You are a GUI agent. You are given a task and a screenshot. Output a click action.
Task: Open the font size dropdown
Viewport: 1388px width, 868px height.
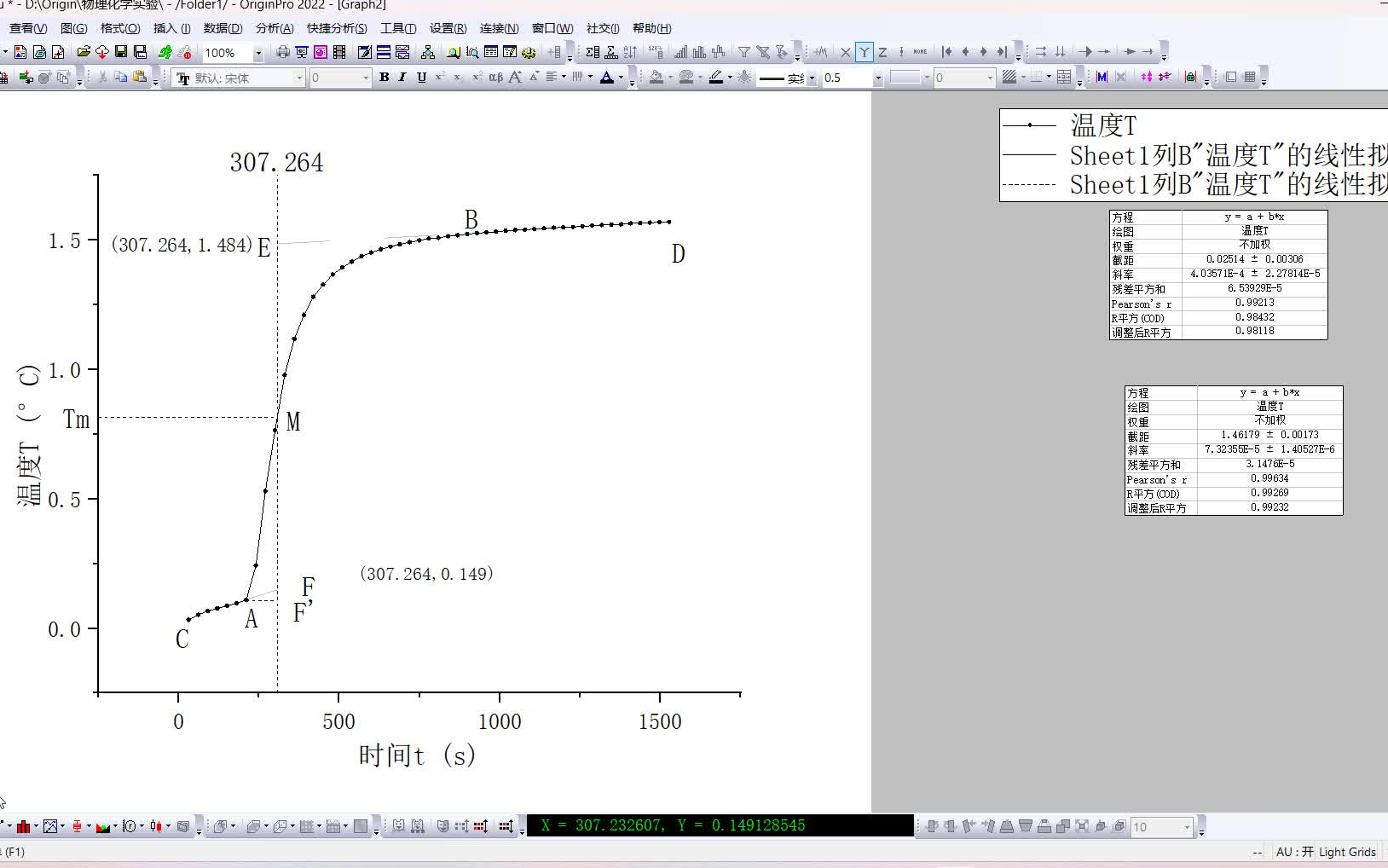click(x=367, y=78)
